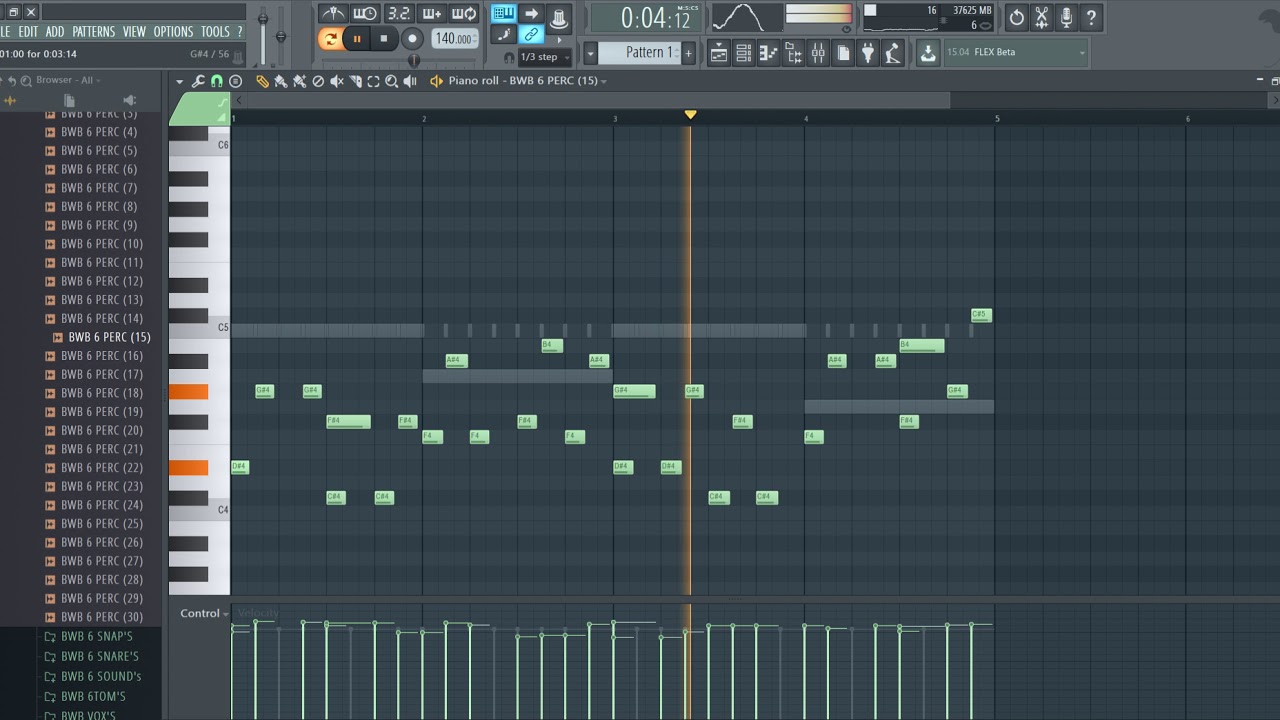This screenshot has height=720, width=1280.
Task: Select the delete tool in piano roll toolbar
Action: (318, 81)
